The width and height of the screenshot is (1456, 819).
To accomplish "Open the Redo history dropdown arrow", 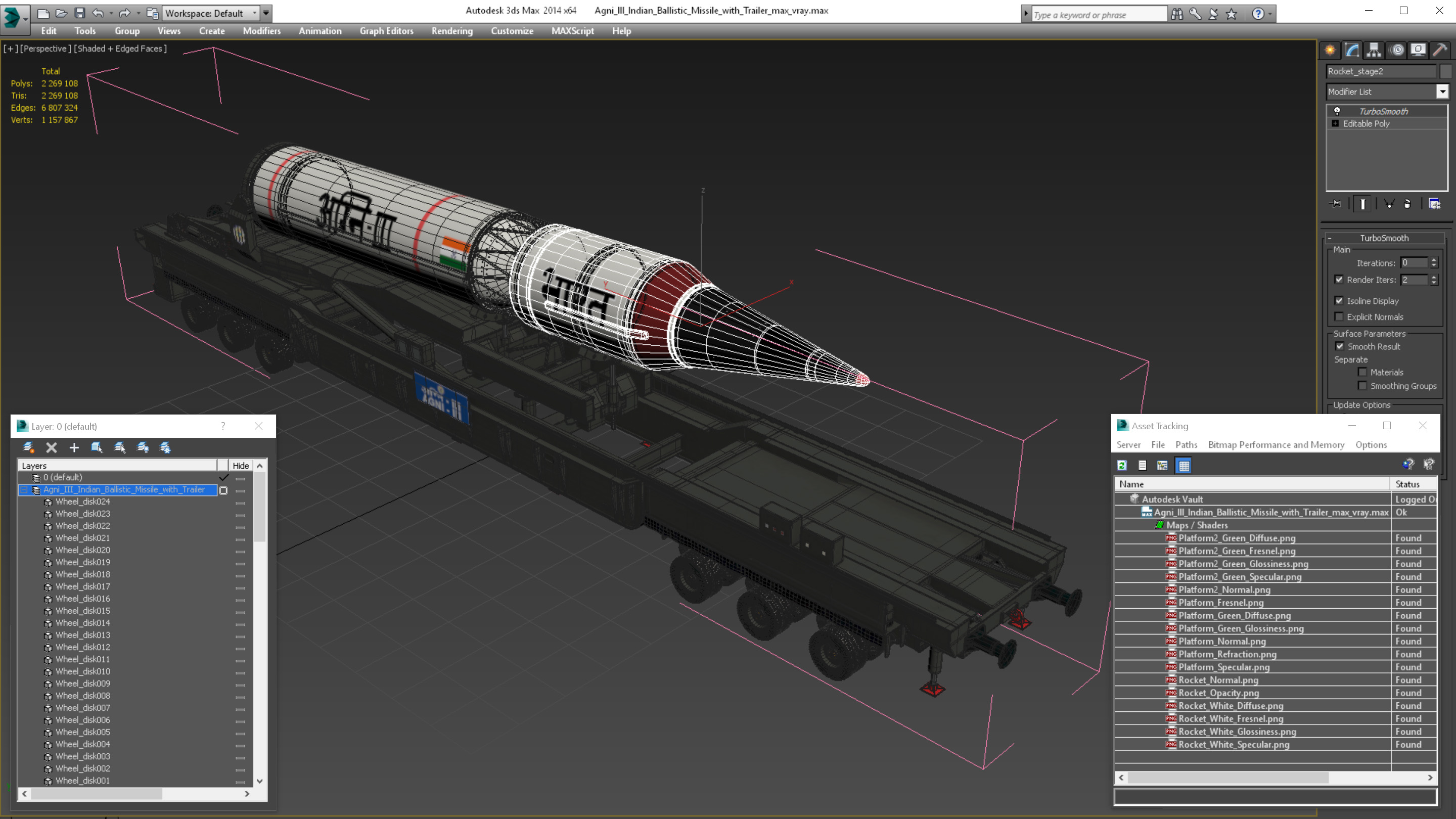I will [138, 13].
